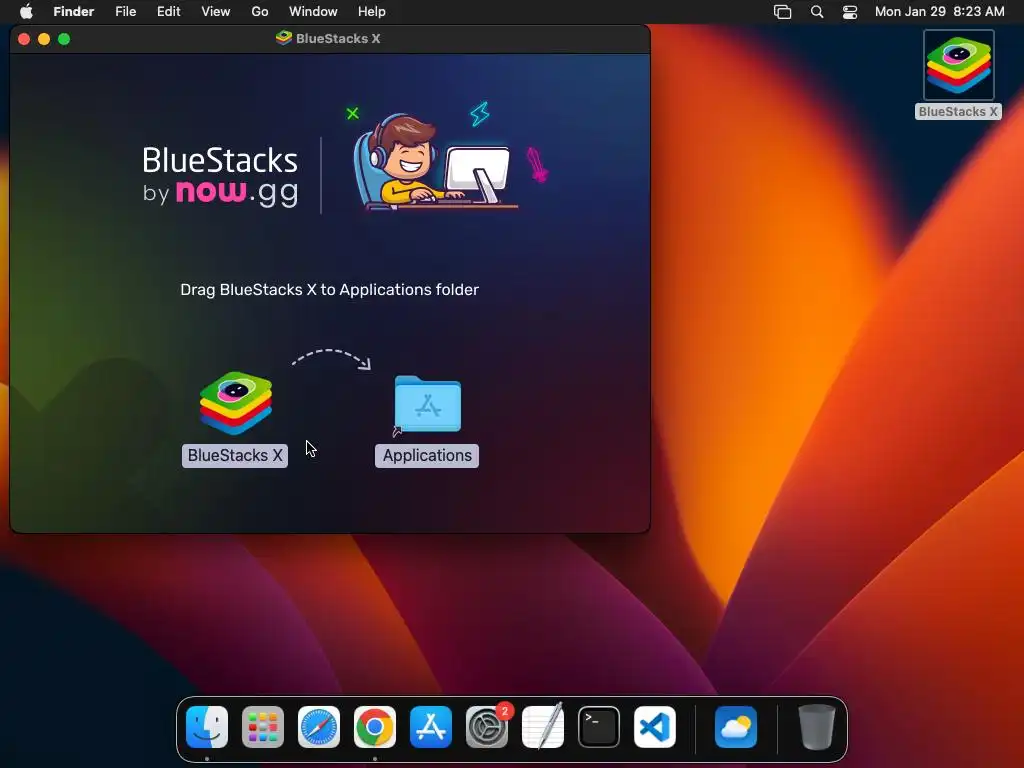
Task: Open the View menu
Action: [x=216, y=12]
